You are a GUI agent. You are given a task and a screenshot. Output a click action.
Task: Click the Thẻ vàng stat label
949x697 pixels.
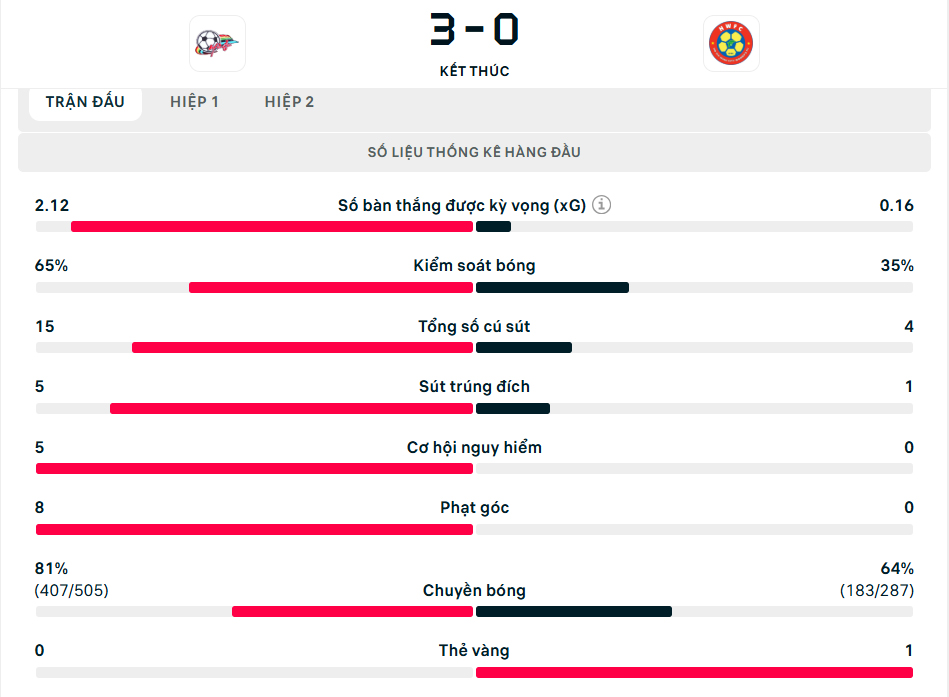[474, 650]
